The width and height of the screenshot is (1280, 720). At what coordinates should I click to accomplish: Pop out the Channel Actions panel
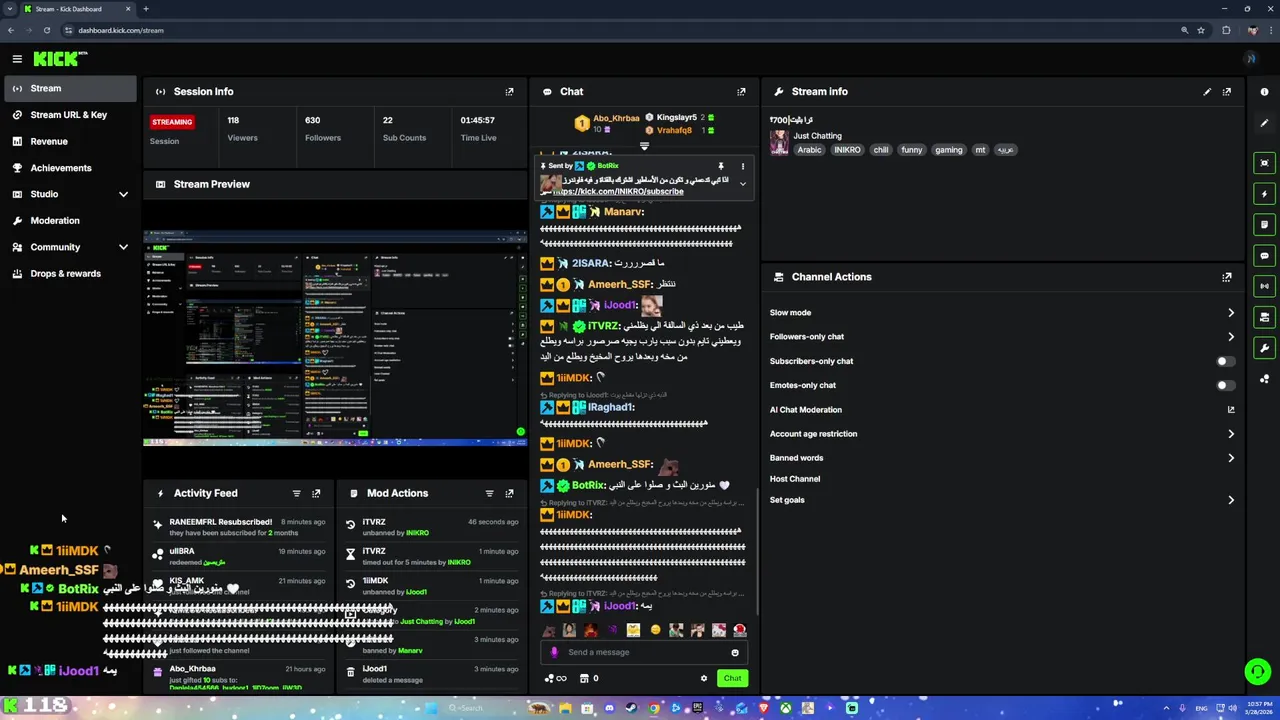point(1227,277)
